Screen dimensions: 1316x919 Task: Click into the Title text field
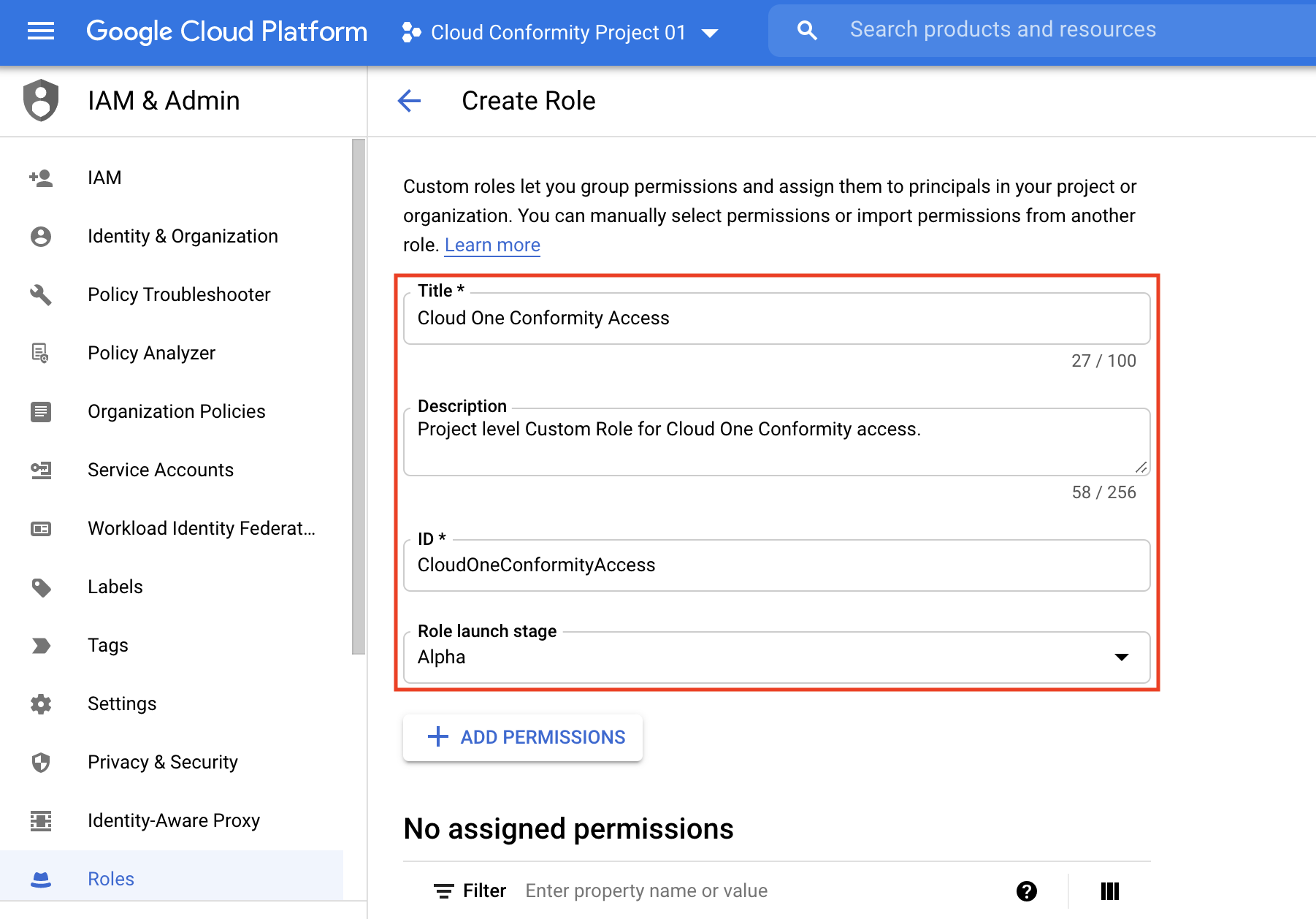(x=776, y=319)
